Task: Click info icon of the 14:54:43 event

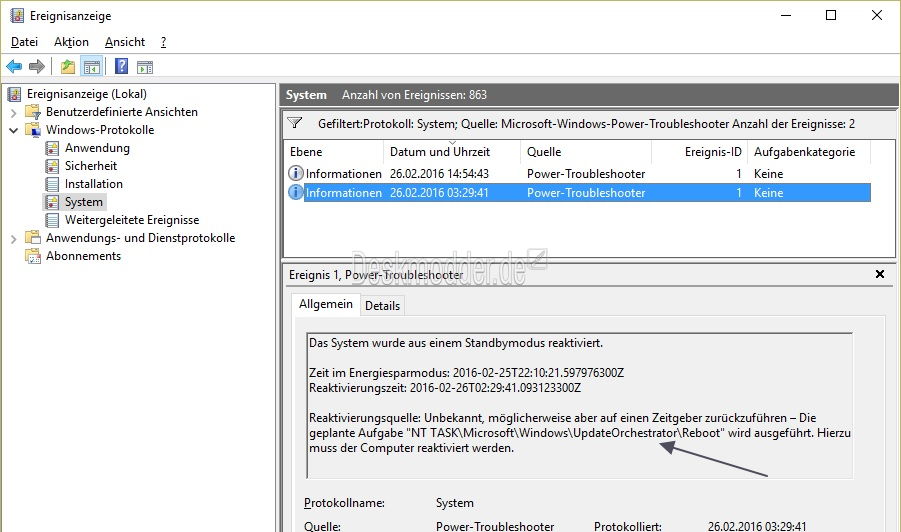Action: click(295, 173)
